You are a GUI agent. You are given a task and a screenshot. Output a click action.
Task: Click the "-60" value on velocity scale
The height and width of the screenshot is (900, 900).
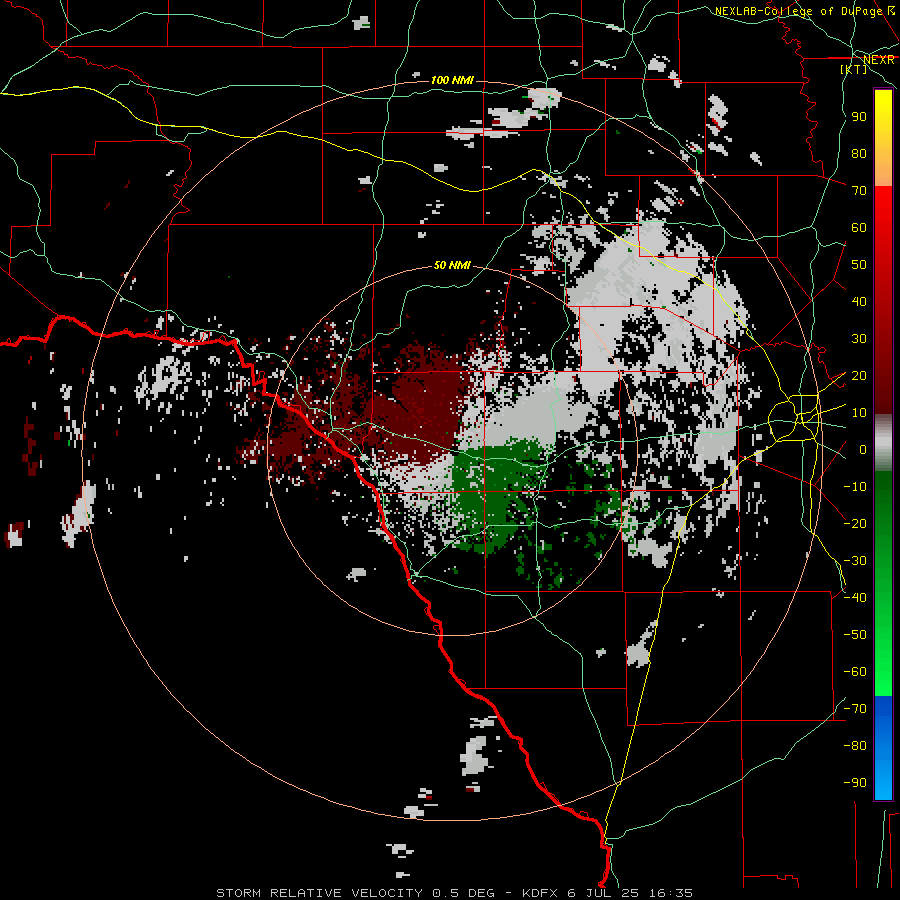pyautogui.click(x=855, y=672)
